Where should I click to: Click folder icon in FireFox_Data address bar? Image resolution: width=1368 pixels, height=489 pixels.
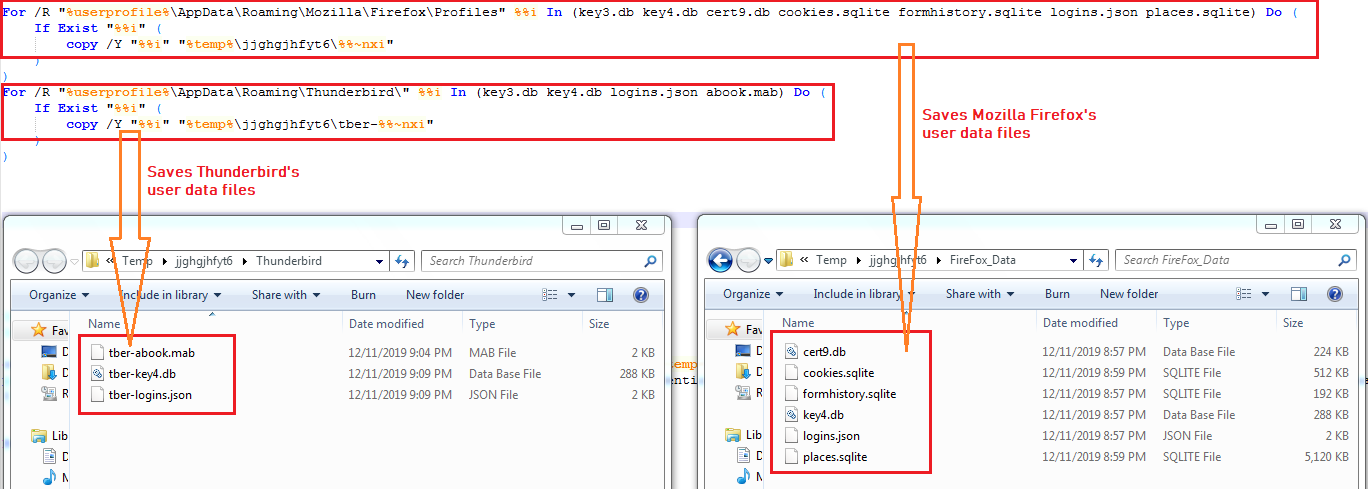point(786,260)
